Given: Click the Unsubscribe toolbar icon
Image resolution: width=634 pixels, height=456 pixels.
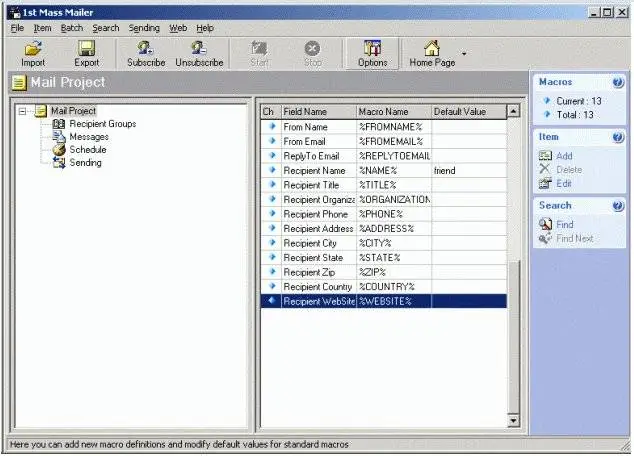Looking at the screenshot, I should pos(199,49).
